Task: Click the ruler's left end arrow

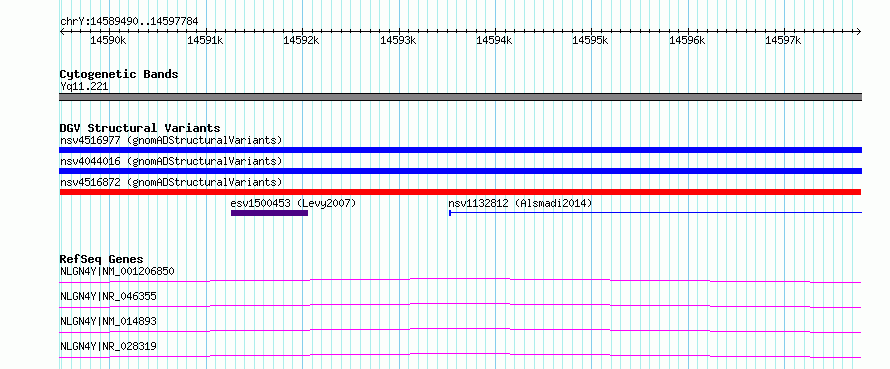Action: coord(62,32)
